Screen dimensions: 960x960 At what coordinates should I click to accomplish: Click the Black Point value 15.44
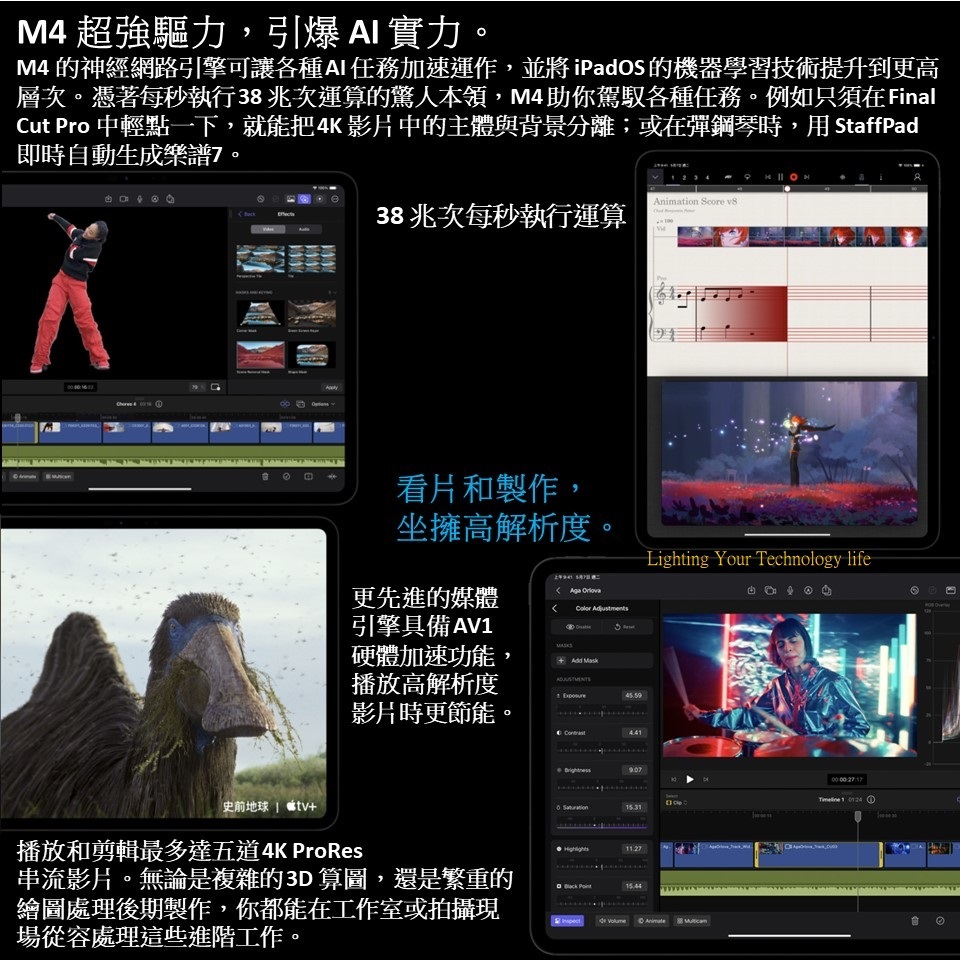pyautogui.click(x=634, y=886)
